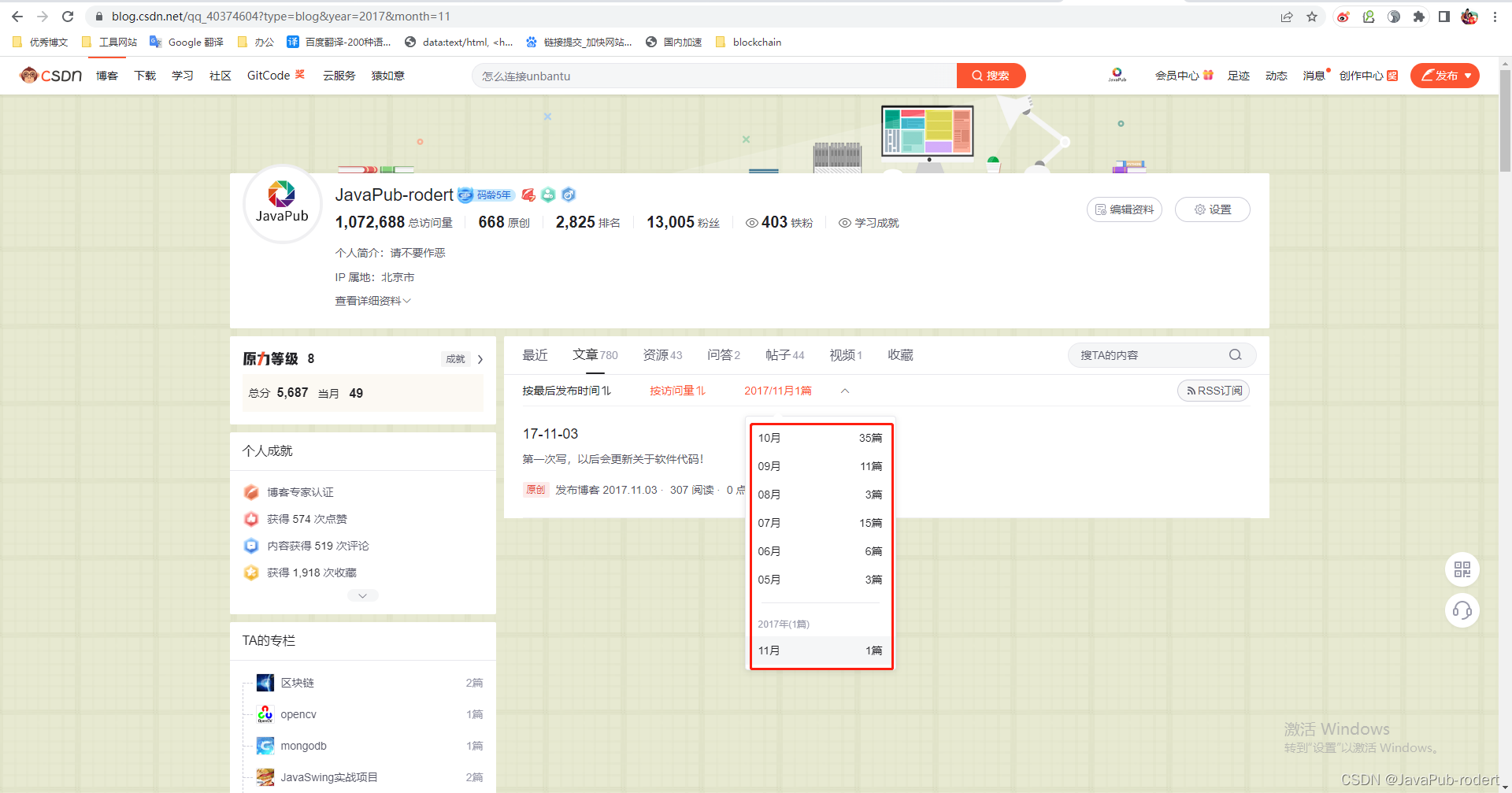Click the 区块链 column icon

click(265, 682)
